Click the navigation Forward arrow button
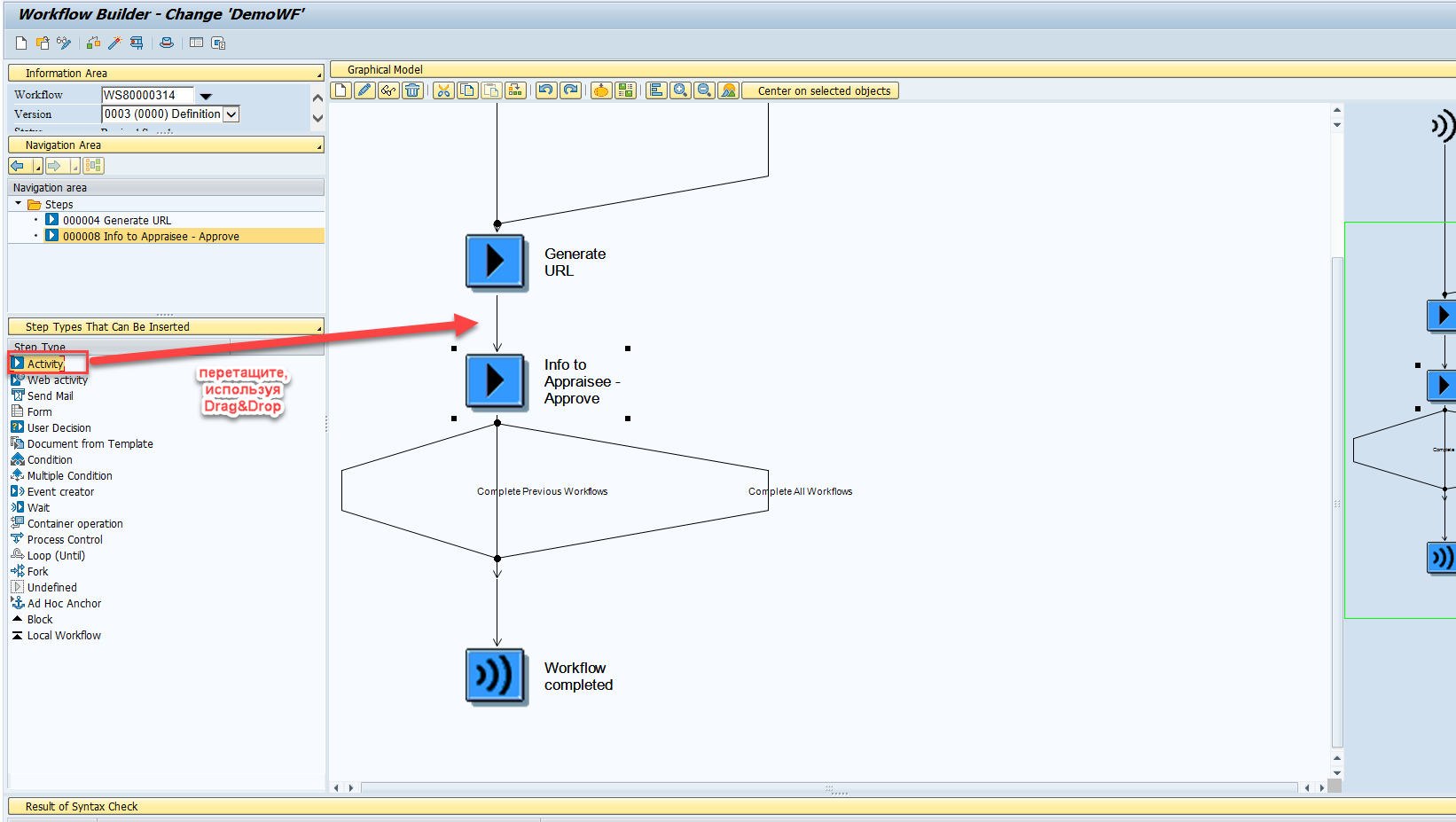This screenshot has width=1456, height=822. tap(57, 166)
